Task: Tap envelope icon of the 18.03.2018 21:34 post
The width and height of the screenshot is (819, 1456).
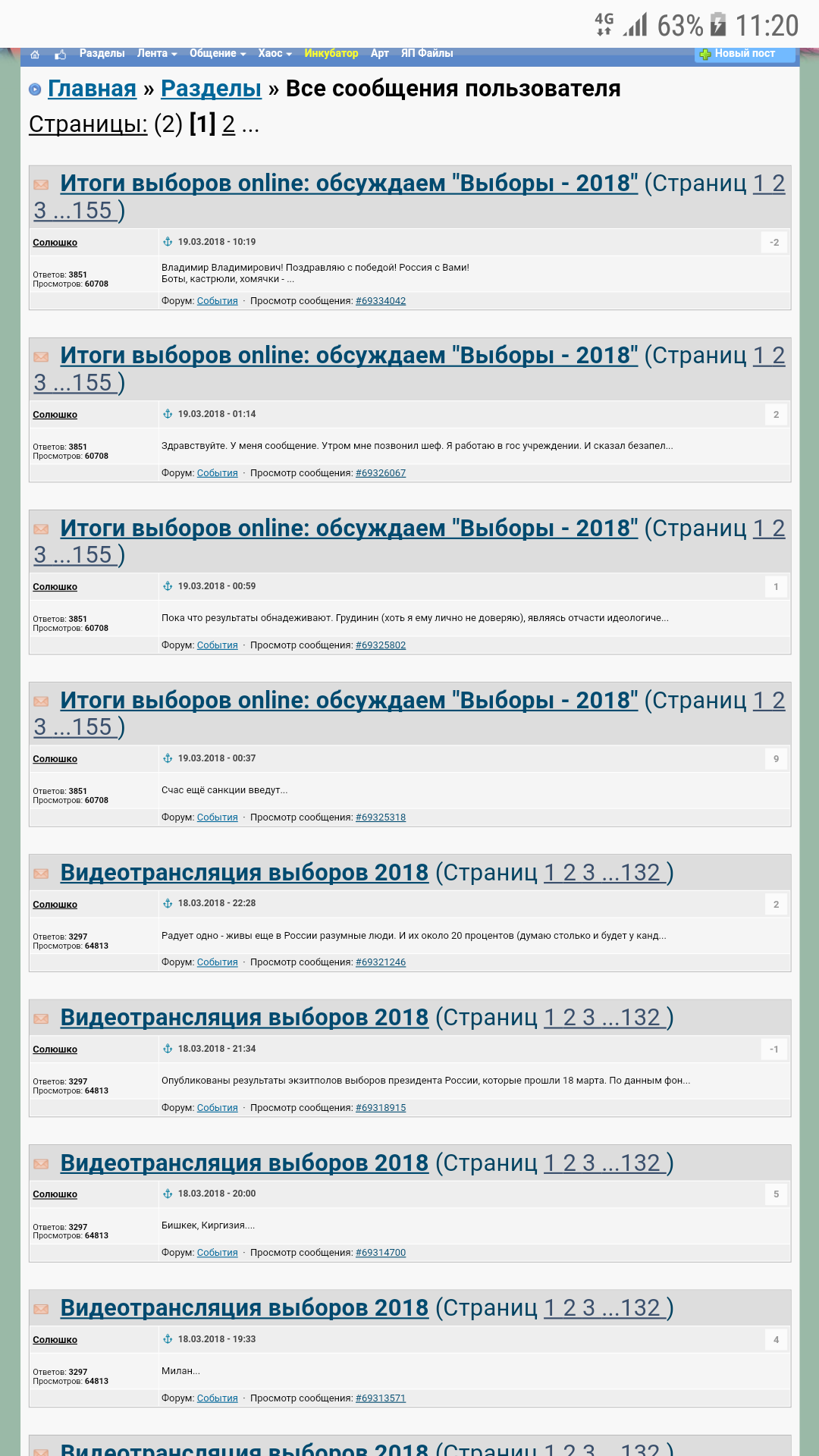Action: tap(42, 1018)
